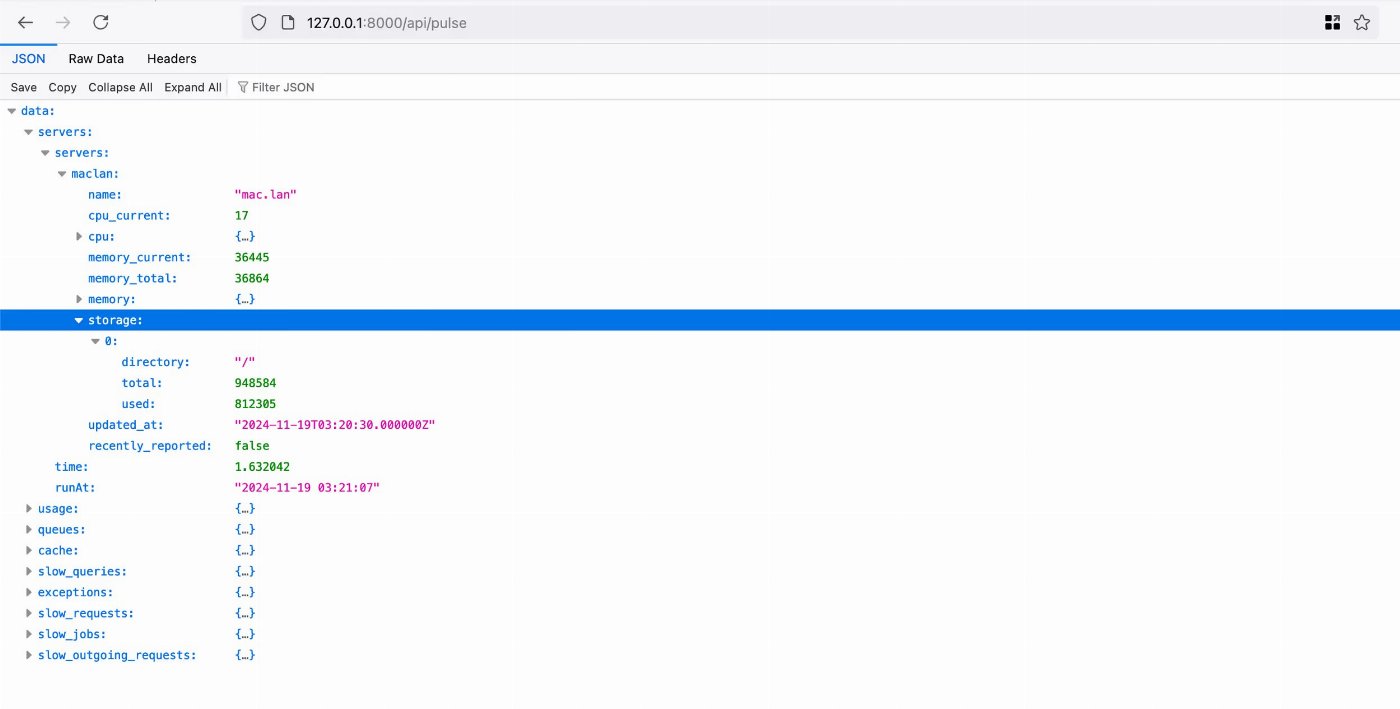
Task: Expand the queues node
Action: pos(29,530)
